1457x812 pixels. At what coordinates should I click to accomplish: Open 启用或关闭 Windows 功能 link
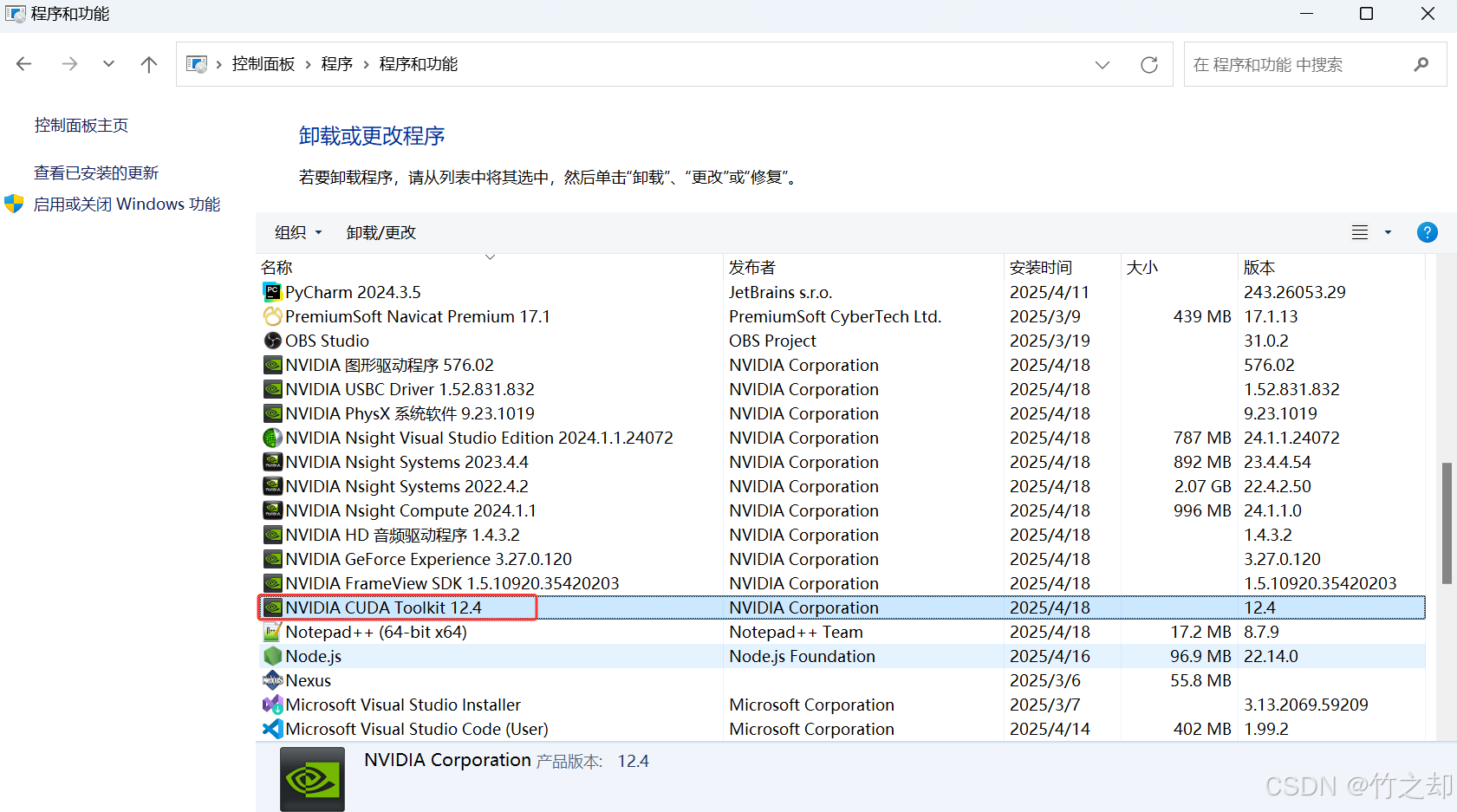pos(127,205)
